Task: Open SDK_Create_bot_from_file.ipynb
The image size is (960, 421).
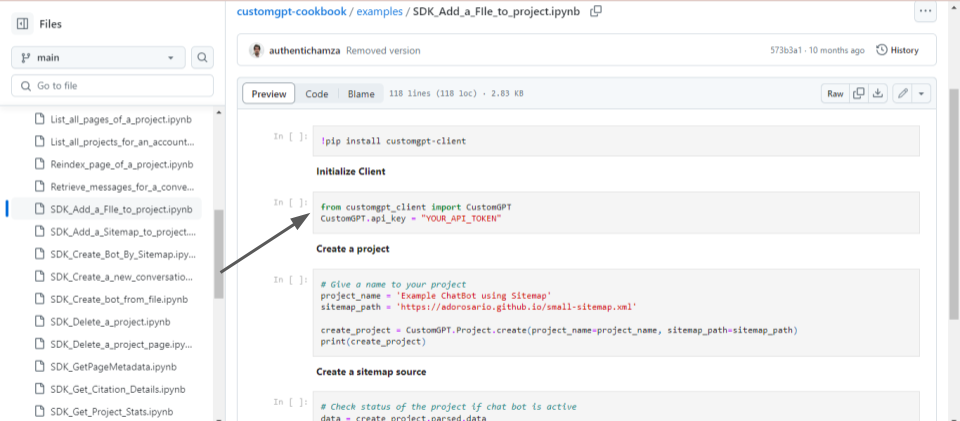Action: (x=119, y=299)
